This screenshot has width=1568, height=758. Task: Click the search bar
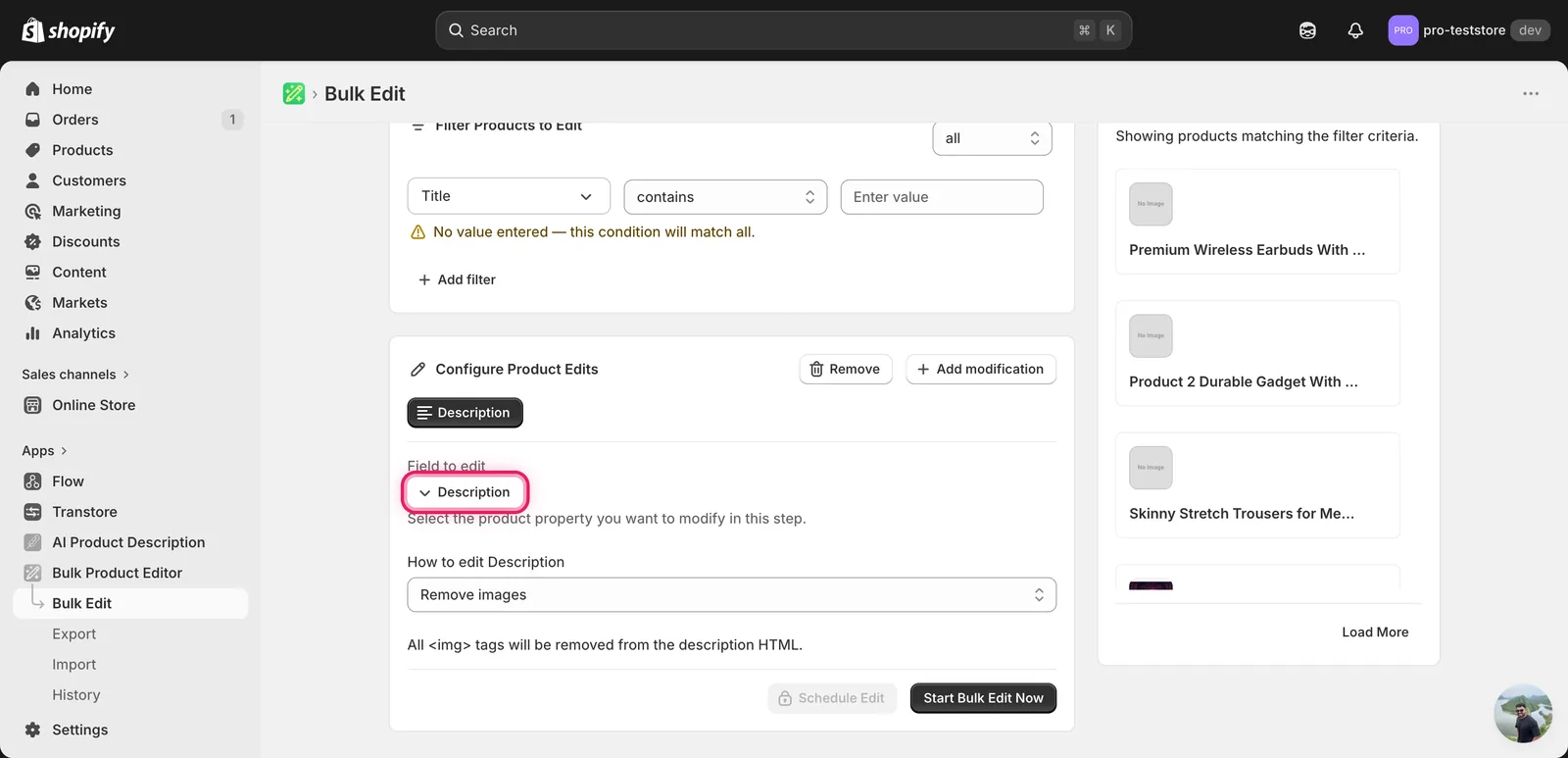pos(783,30)
